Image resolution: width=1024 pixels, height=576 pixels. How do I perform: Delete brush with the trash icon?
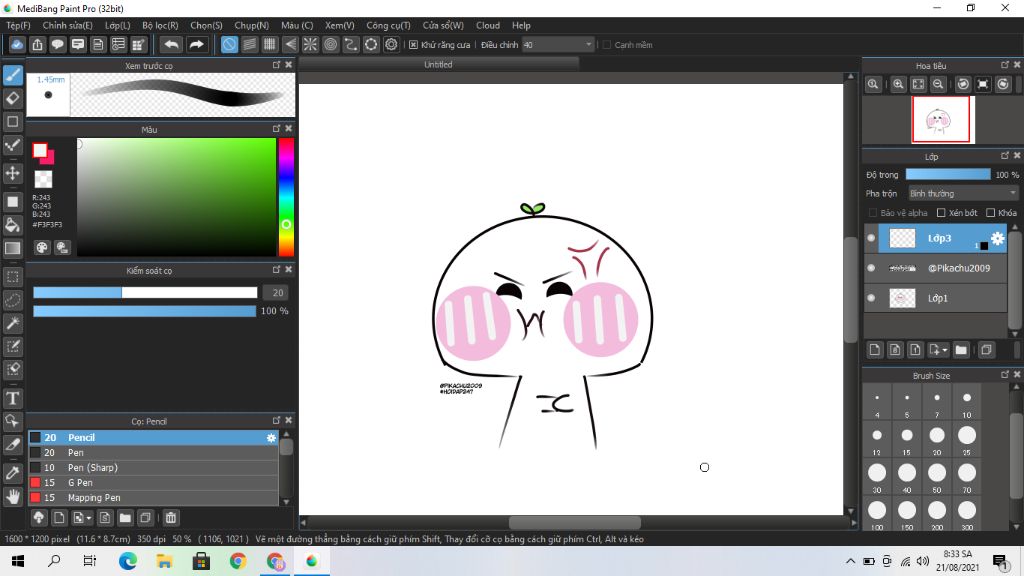coord(170,518)
